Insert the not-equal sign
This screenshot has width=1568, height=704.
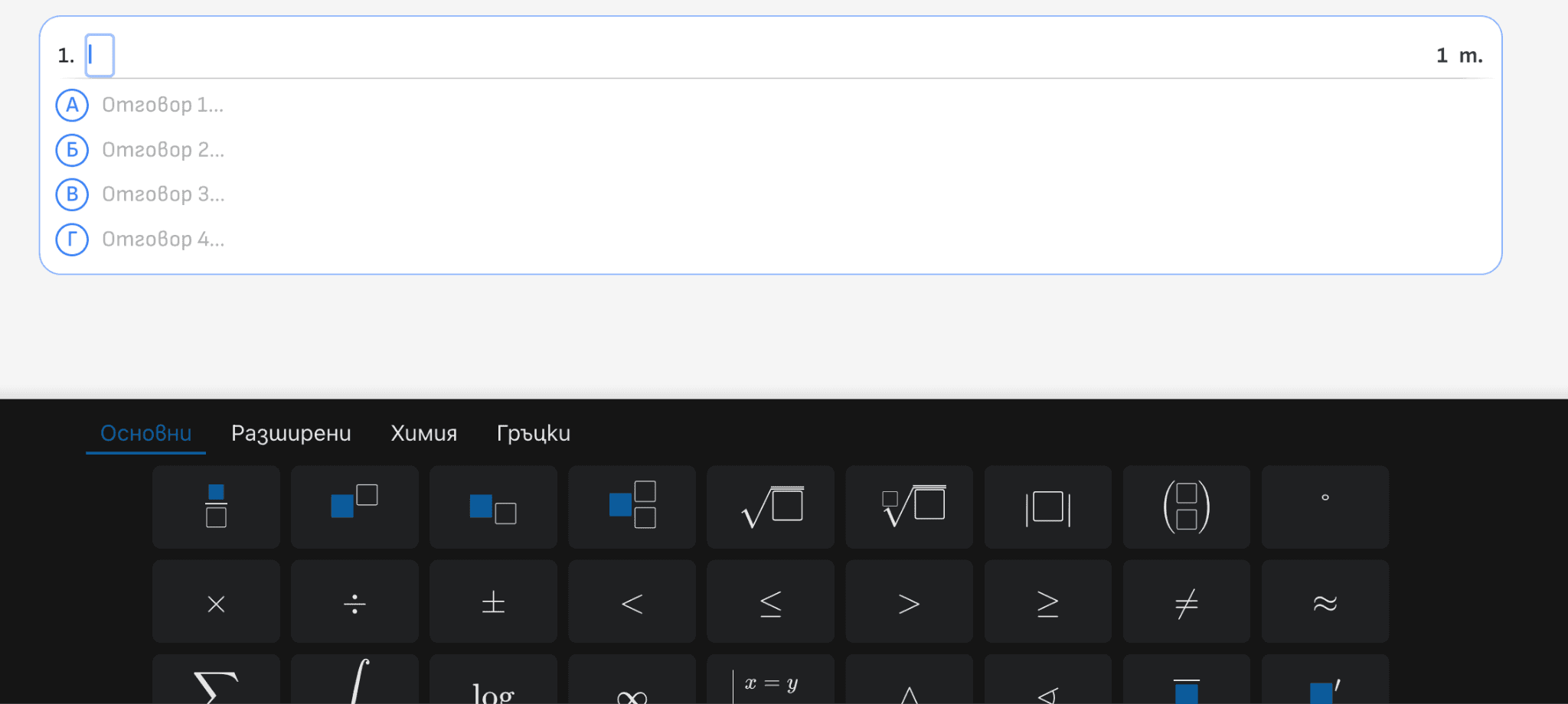(x=1186, y=601)
